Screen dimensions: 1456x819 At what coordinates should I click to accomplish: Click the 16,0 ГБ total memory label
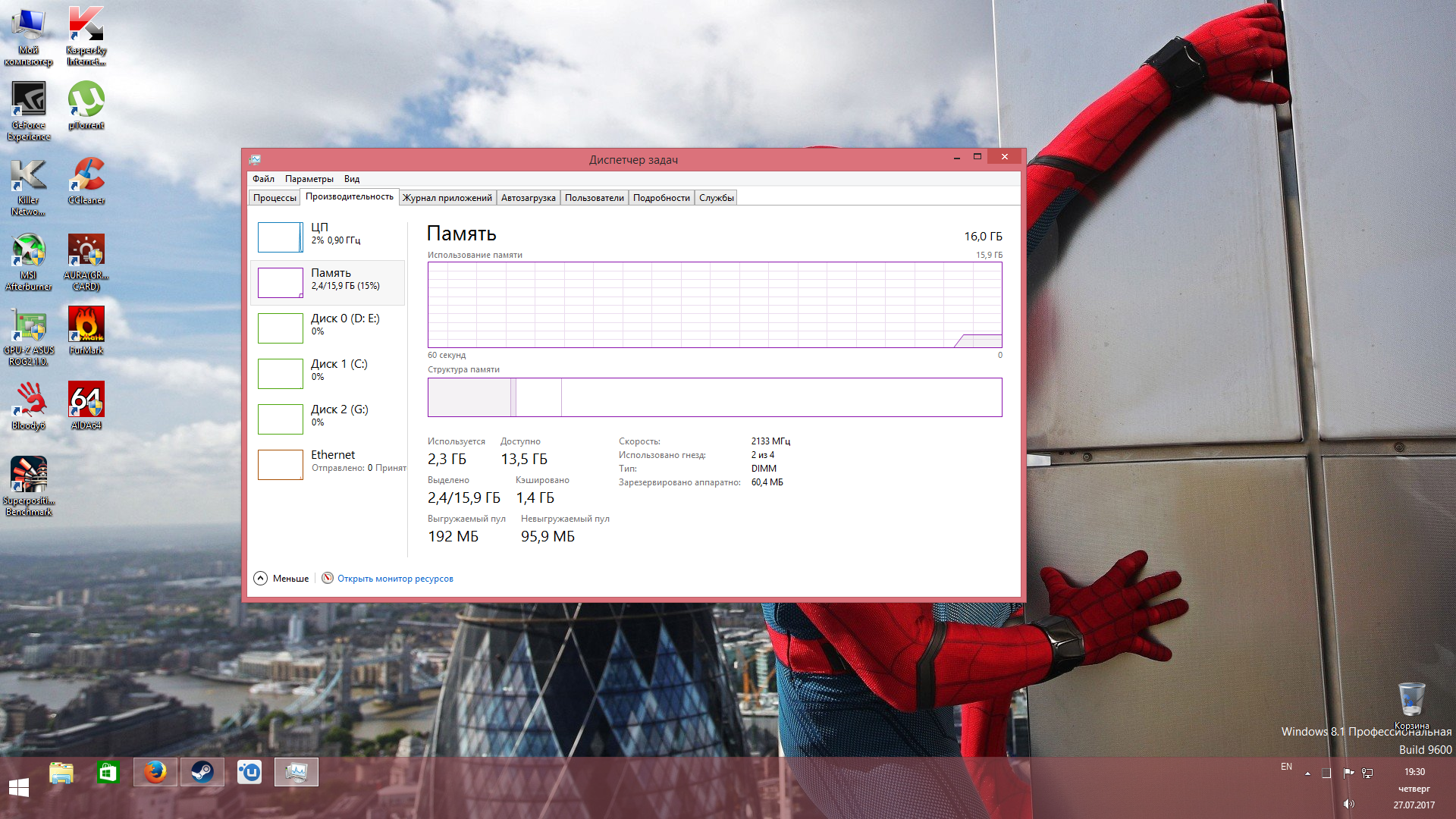[983, 237]
